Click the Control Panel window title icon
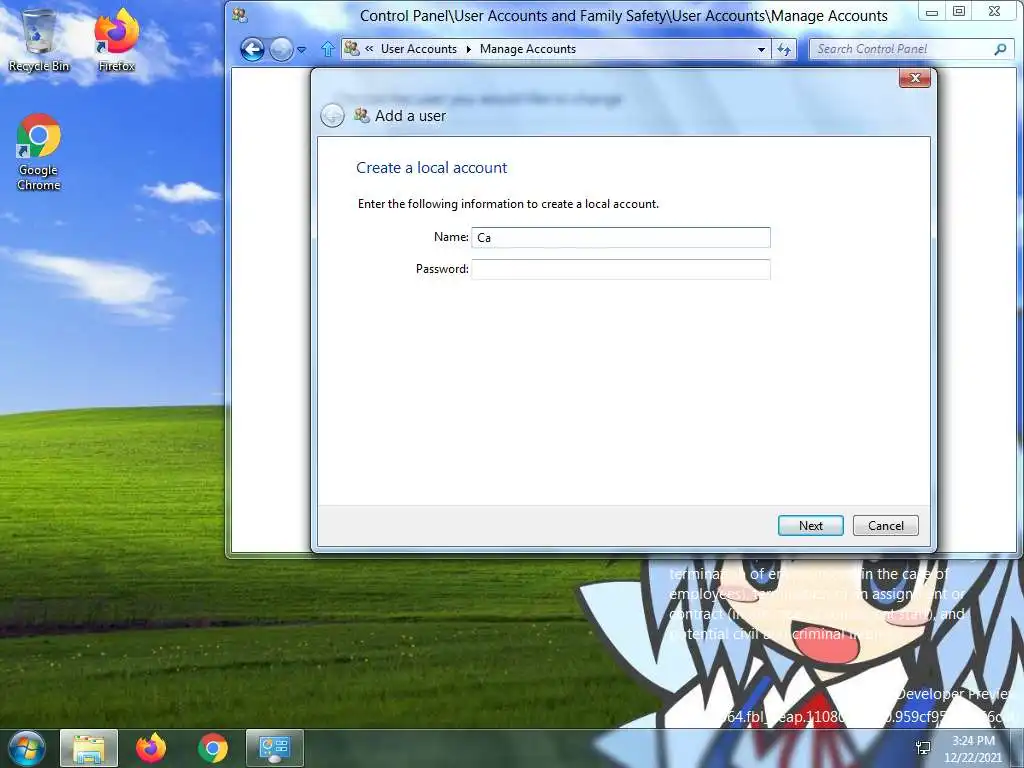 coord(240,15)
